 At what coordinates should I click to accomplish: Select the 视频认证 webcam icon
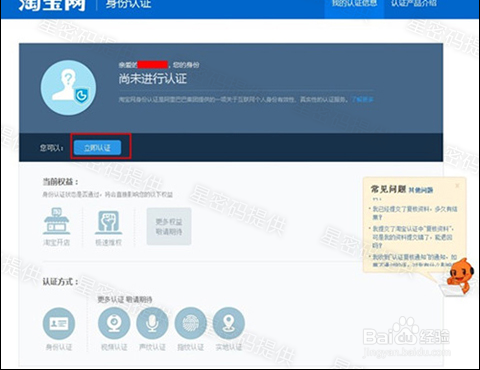[114, 323]
